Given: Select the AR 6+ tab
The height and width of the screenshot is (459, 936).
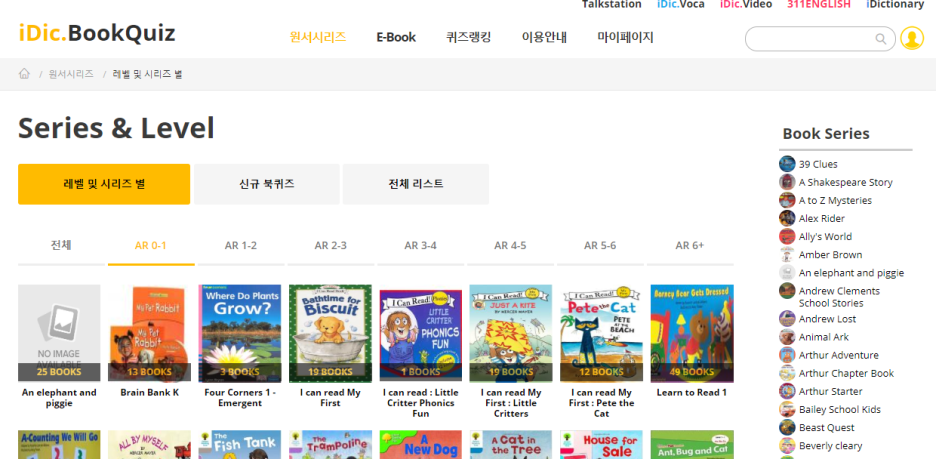Looking at the screenshot, I should (x=690, y=245).
